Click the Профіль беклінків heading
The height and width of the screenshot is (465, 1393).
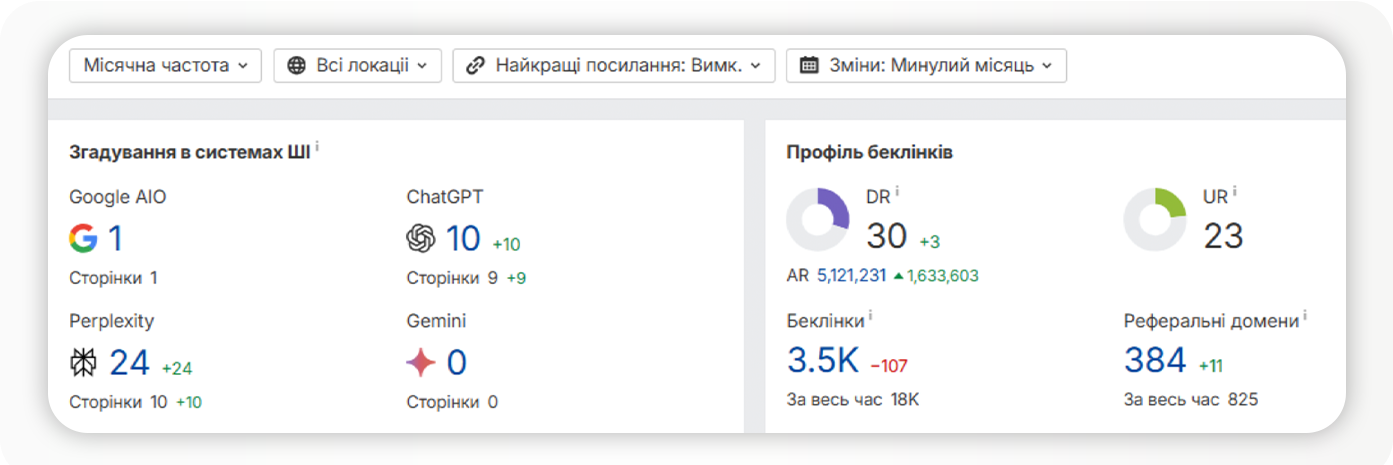869,153
